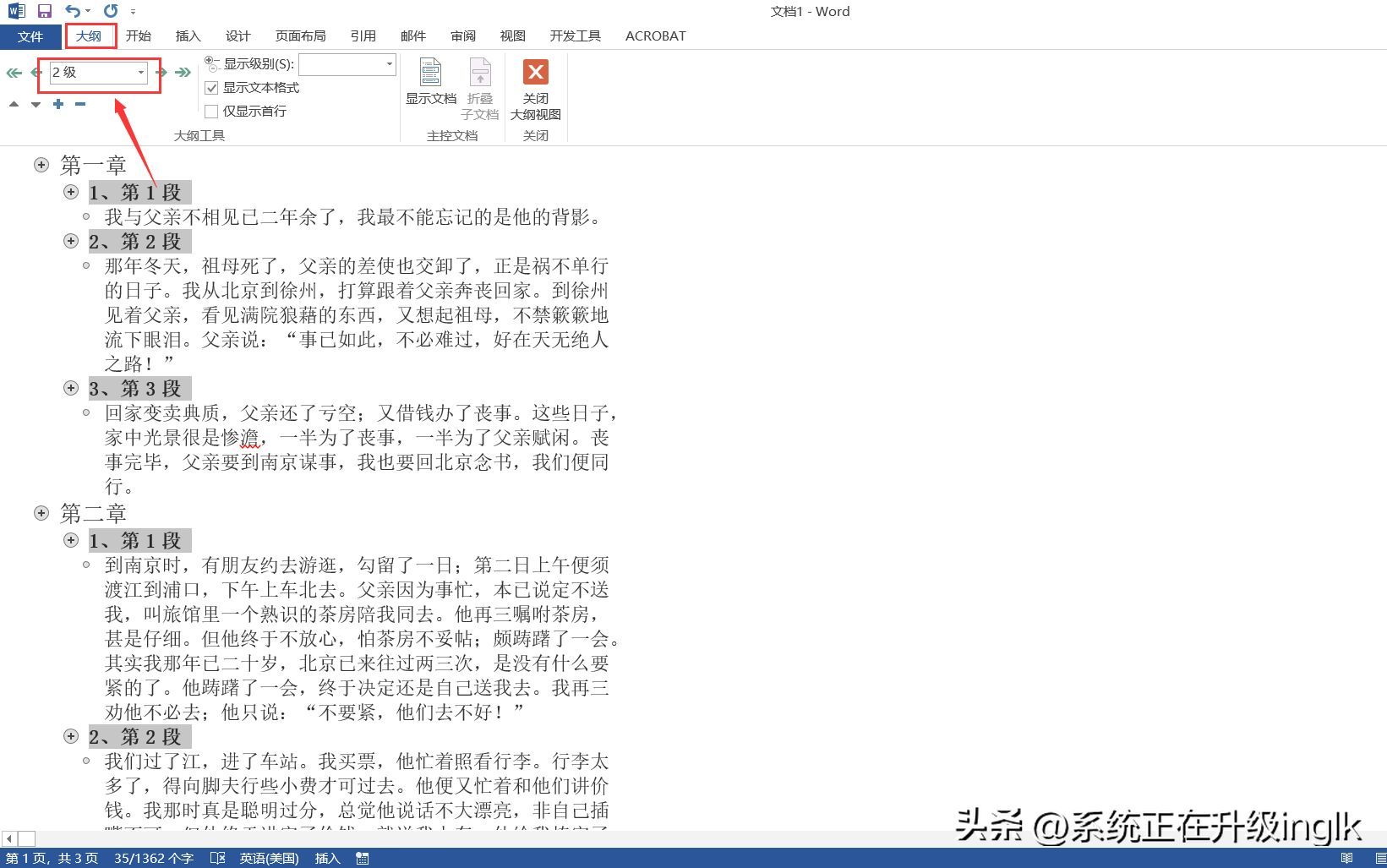The image size is (1387, 868).
Task: Click the body bullet before 那年冬天
Action: [x=86, y=265]
